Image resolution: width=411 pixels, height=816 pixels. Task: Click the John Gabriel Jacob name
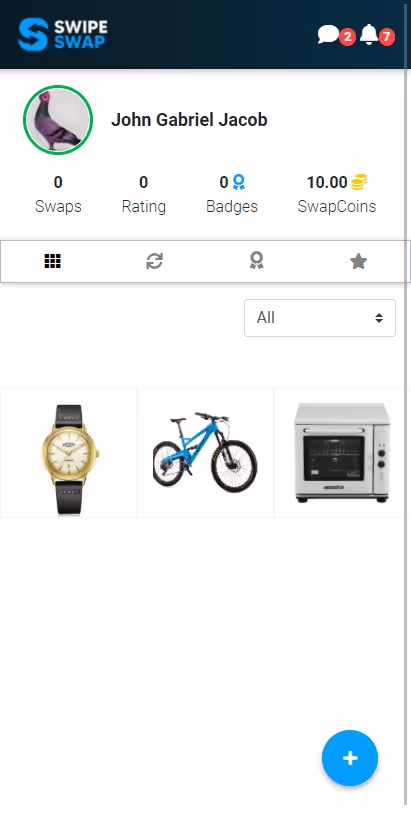tap(189, 120)
